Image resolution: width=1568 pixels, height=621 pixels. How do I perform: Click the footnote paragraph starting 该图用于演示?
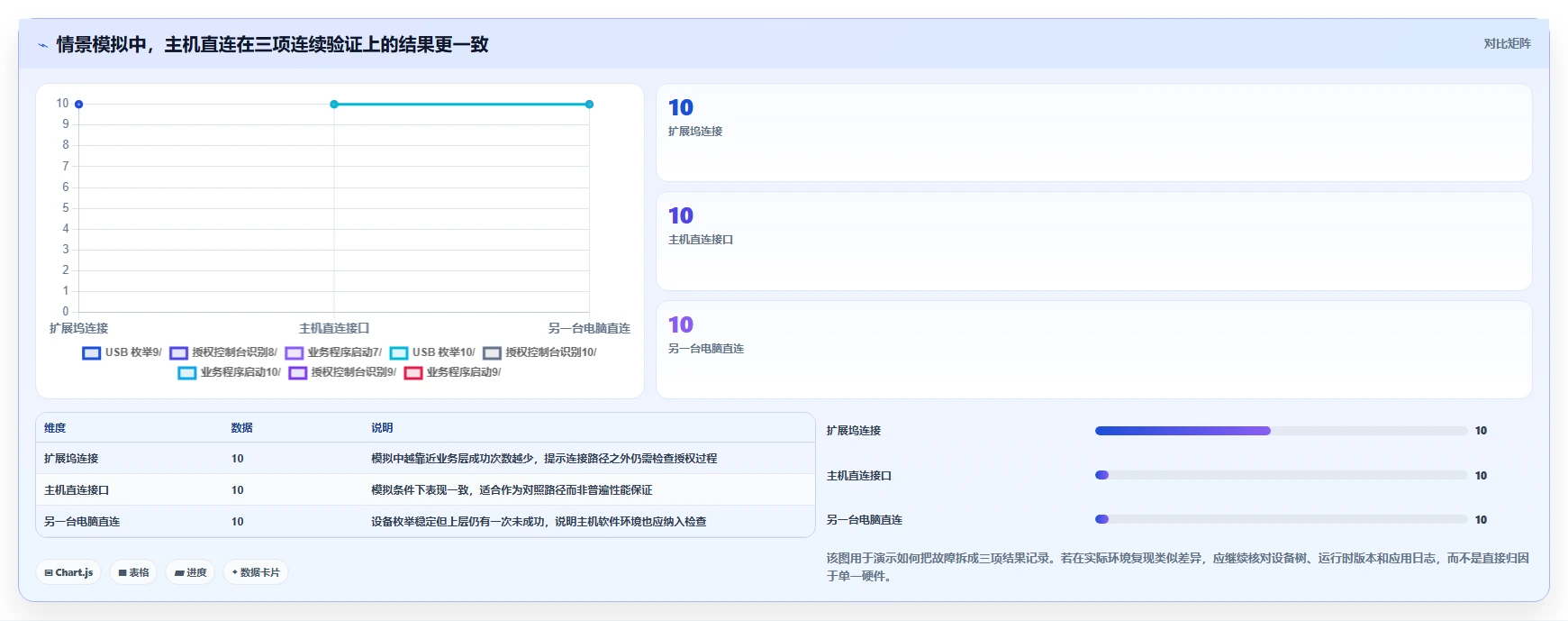tap(1178, 567)
